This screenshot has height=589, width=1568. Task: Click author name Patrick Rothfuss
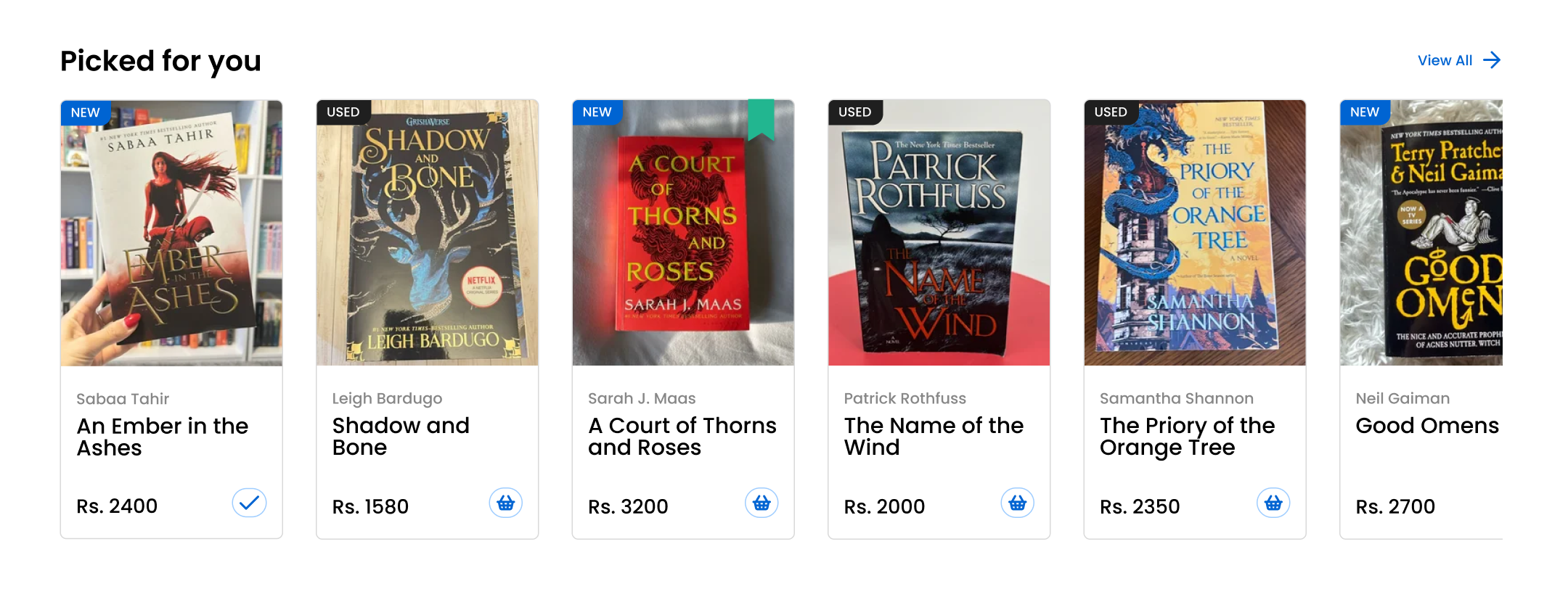pos(905,398)
